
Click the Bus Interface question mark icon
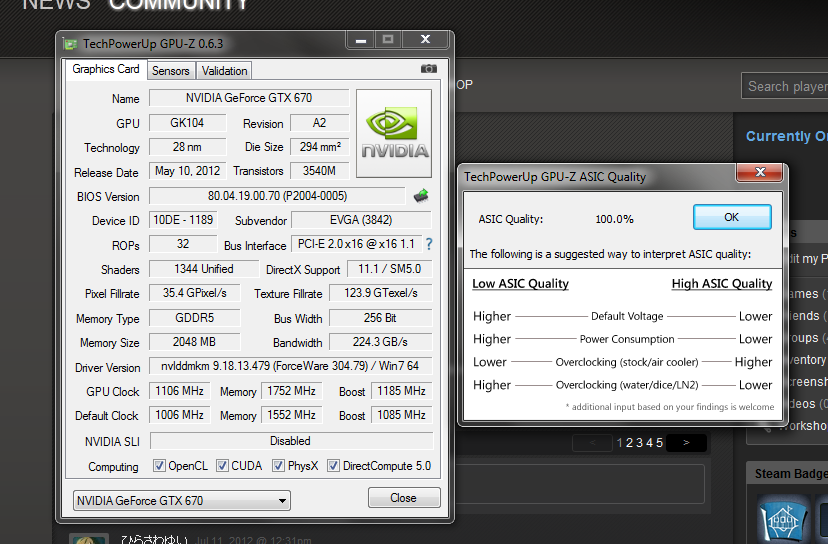429,244
